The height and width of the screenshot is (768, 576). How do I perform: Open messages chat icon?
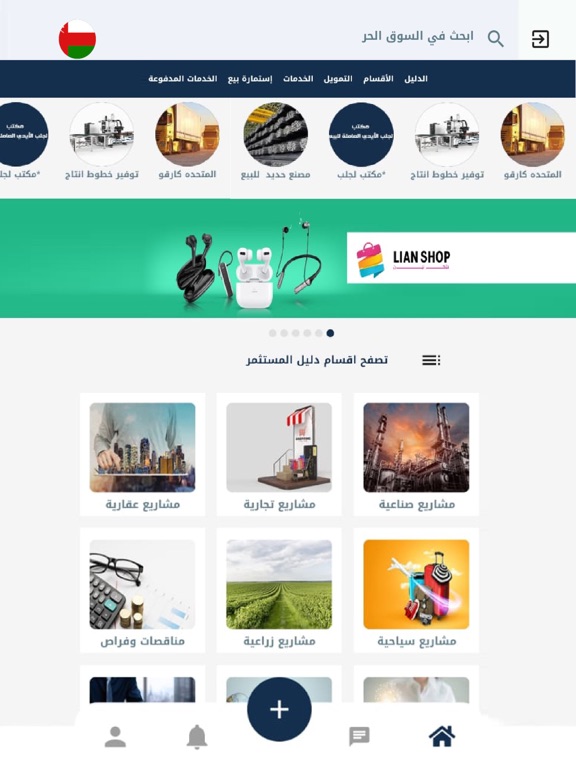(359, 737)
